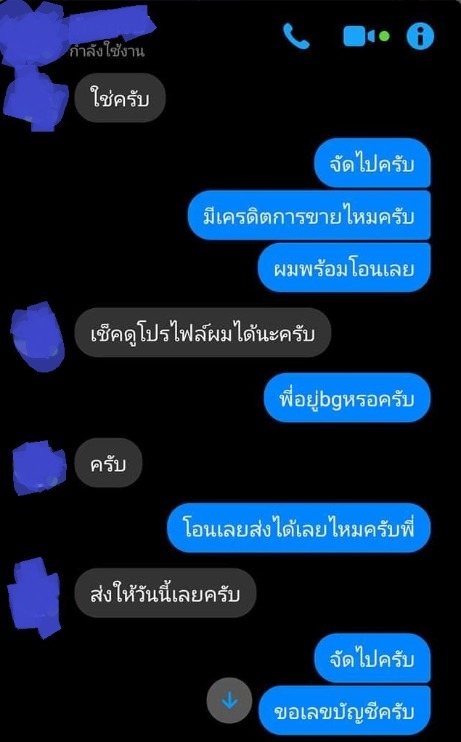This screenshot has width=461, height=742.
Task: Select the received message ส่งให้วันนี้เลยครับ
Action: (165, 593)
